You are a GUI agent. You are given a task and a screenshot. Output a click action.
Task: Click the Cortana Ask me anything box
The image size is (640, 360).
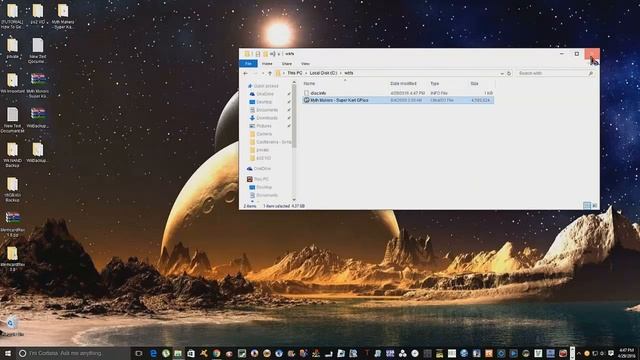[73, 353]
